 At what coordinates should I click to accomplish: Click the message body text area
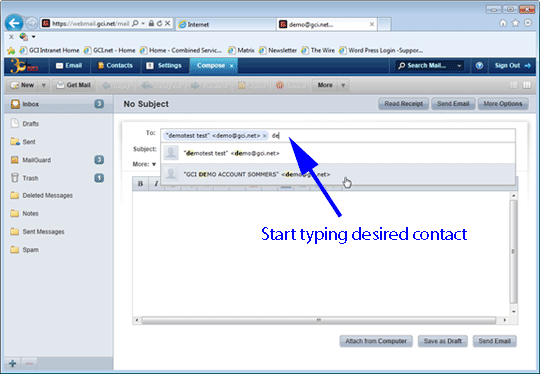[320, 253]
